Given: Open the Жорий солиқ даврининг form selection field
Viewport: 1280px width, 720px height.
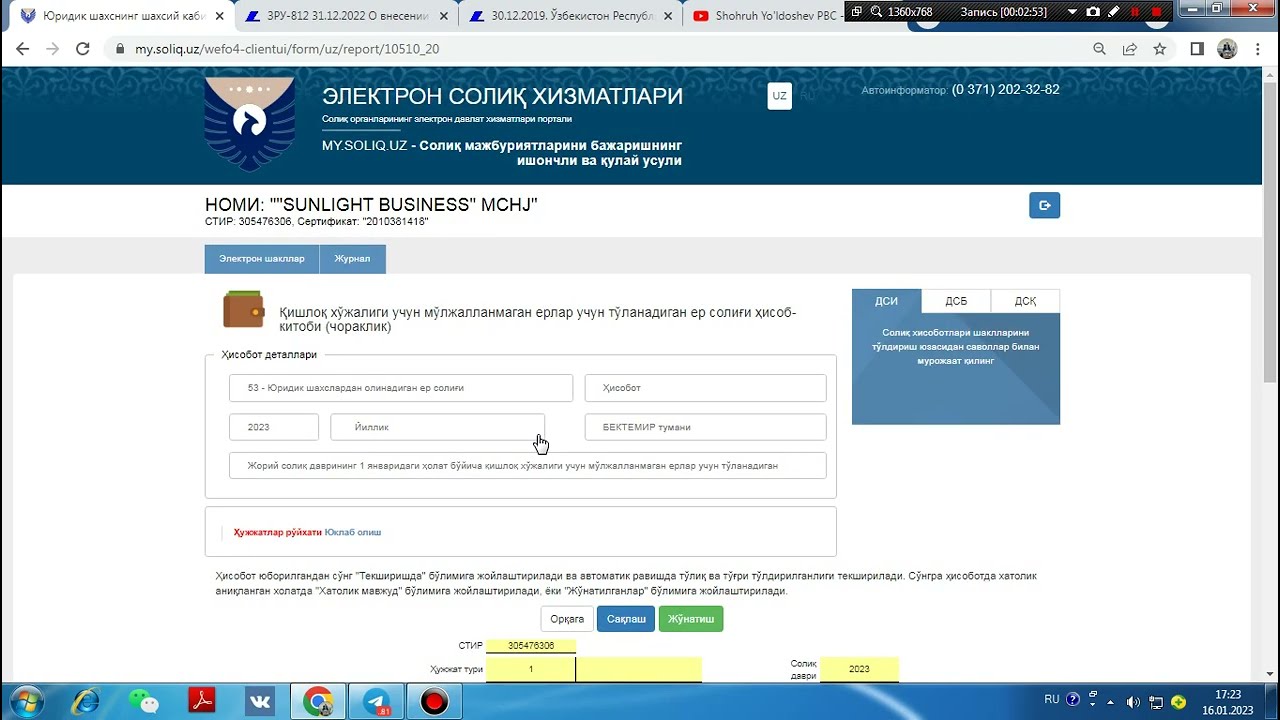Looking at the screenshot, I should 528,466.
